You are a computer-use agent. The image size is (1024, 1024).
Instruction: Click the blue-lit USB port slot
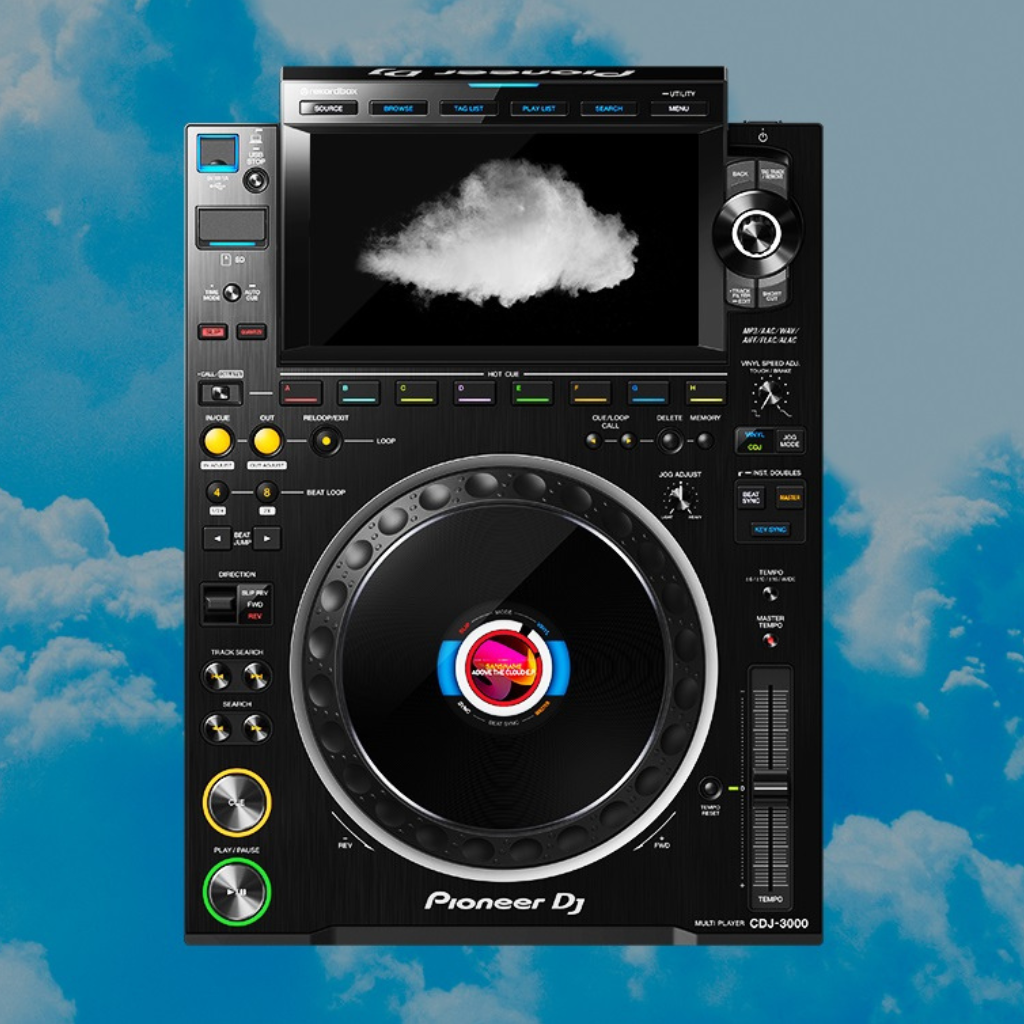[x=218, y=154]
